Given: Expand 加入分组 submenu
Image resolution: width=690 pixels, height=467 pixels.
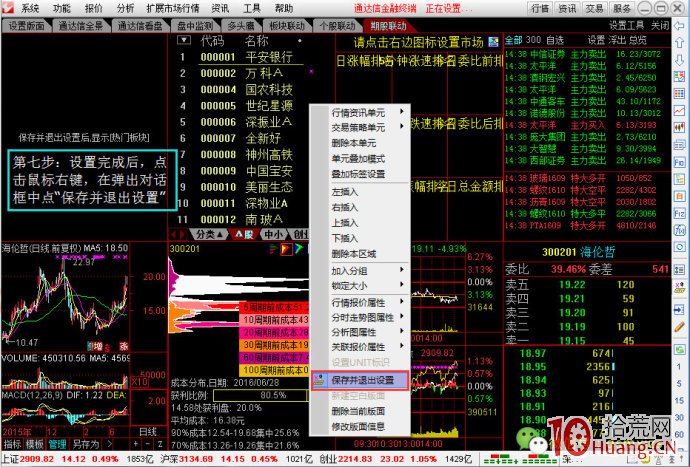Looking at the screenshot, I should pos(360,270).
